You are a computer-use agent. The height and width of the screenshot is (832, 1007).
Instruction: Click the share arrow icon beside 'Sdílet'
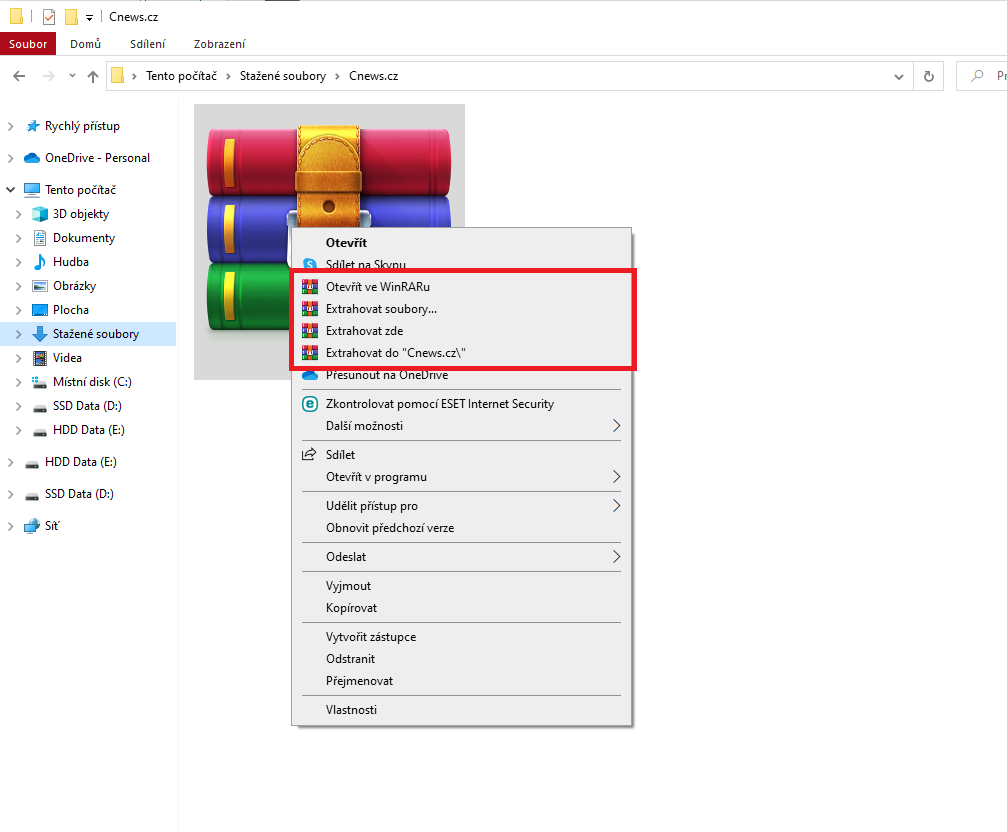(310, 455)
